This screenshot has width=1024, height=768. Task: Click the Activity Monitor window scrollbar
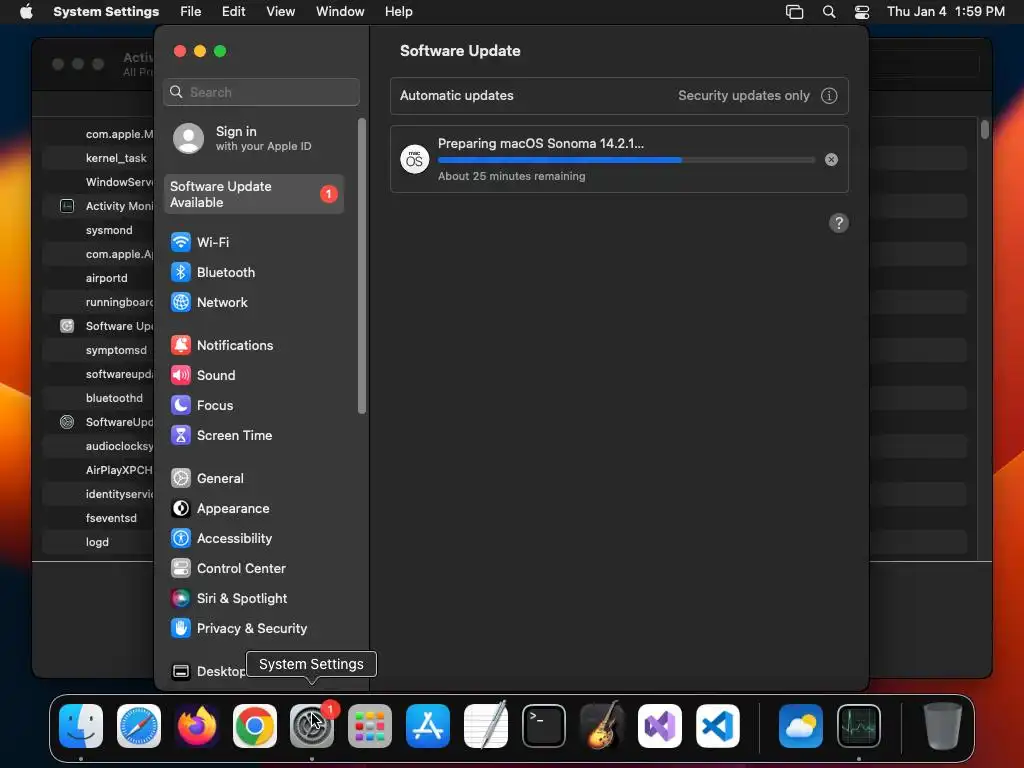click(984, 129)
